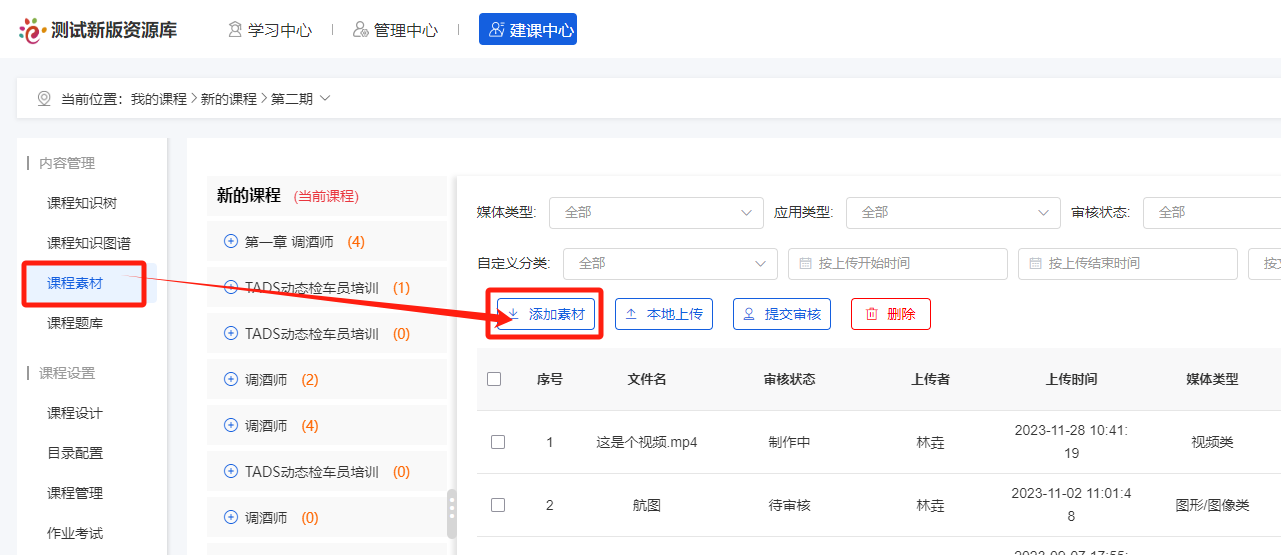Open 媒体类型 dropdown
Image resolution: width=1281 pixels, height=555 pixels.
pyautogui.click(x=656, y=212)
